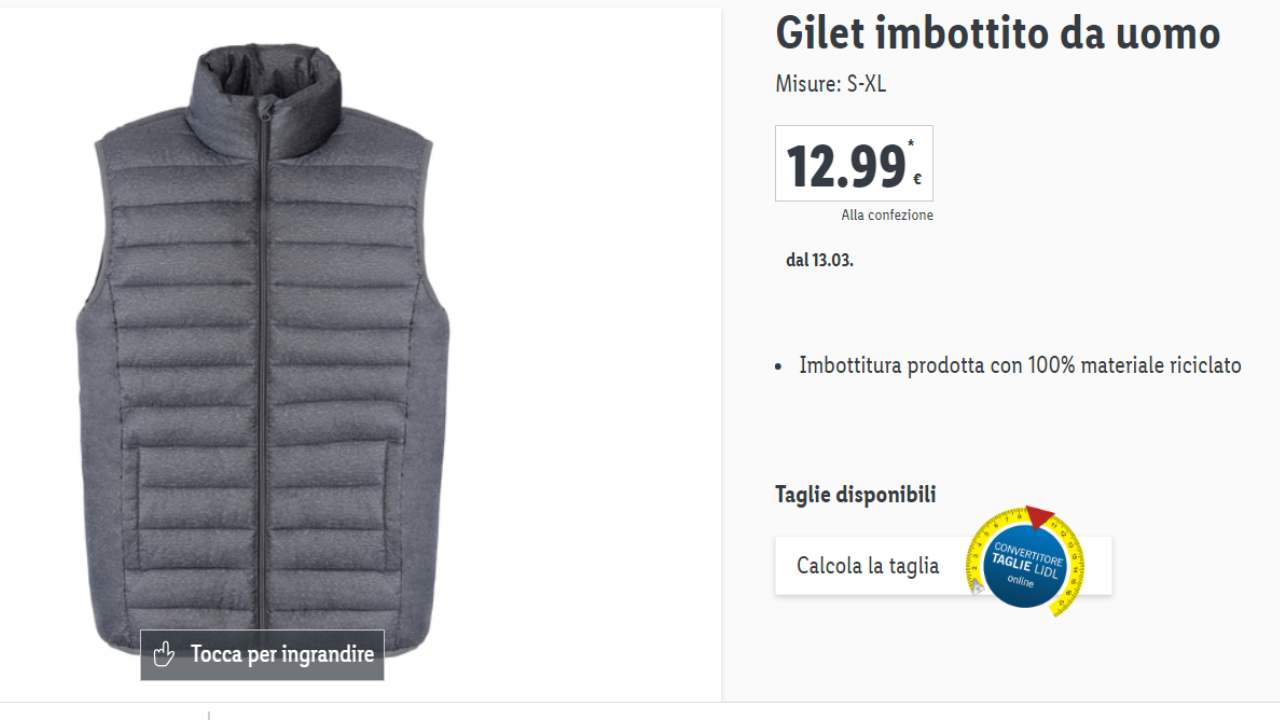Screen dimensions: 1280x720
Task: Tap the Tocca per ingrandire button
Action: click(x=262, y=655)
